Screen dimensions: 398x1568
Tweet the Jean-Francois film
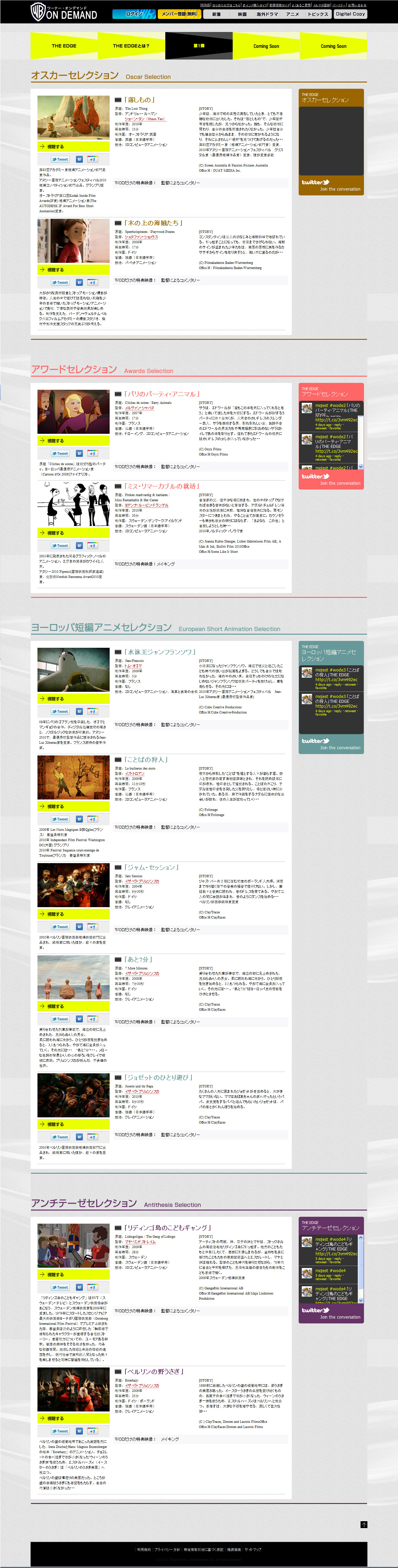click(x=60, y=711)
